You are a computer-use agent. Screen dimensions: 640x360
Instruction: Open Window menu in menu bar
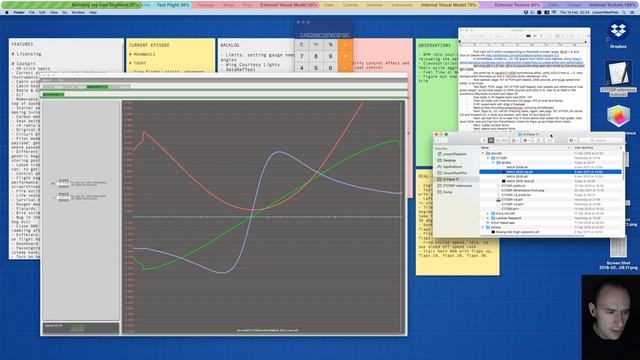click(x=78, y=13)
